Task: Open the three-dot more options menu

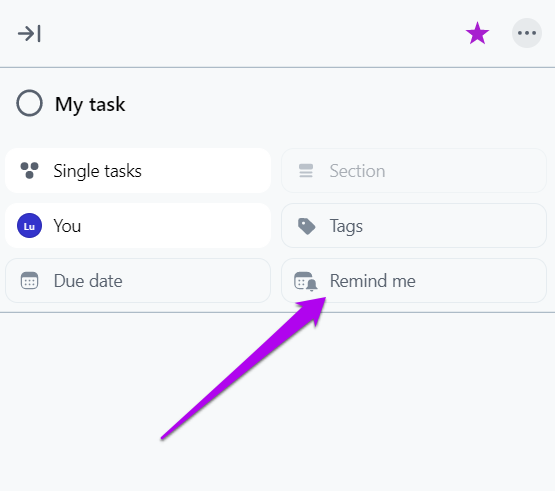Action: click(527, 33)
